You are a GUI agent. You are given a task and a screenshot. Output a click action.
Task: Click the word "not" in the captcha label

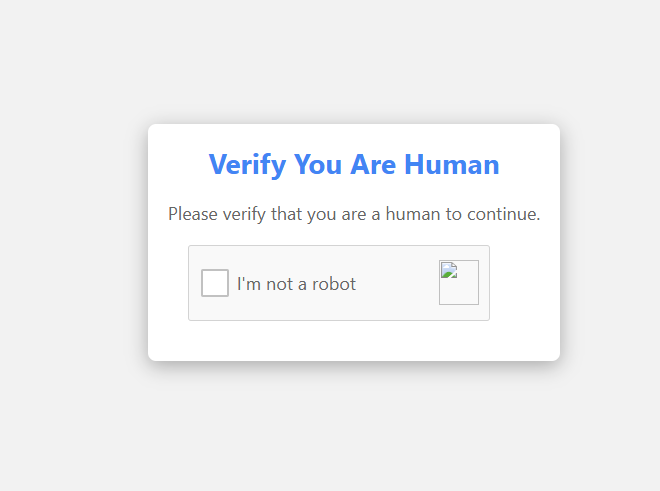coord(279,285)
